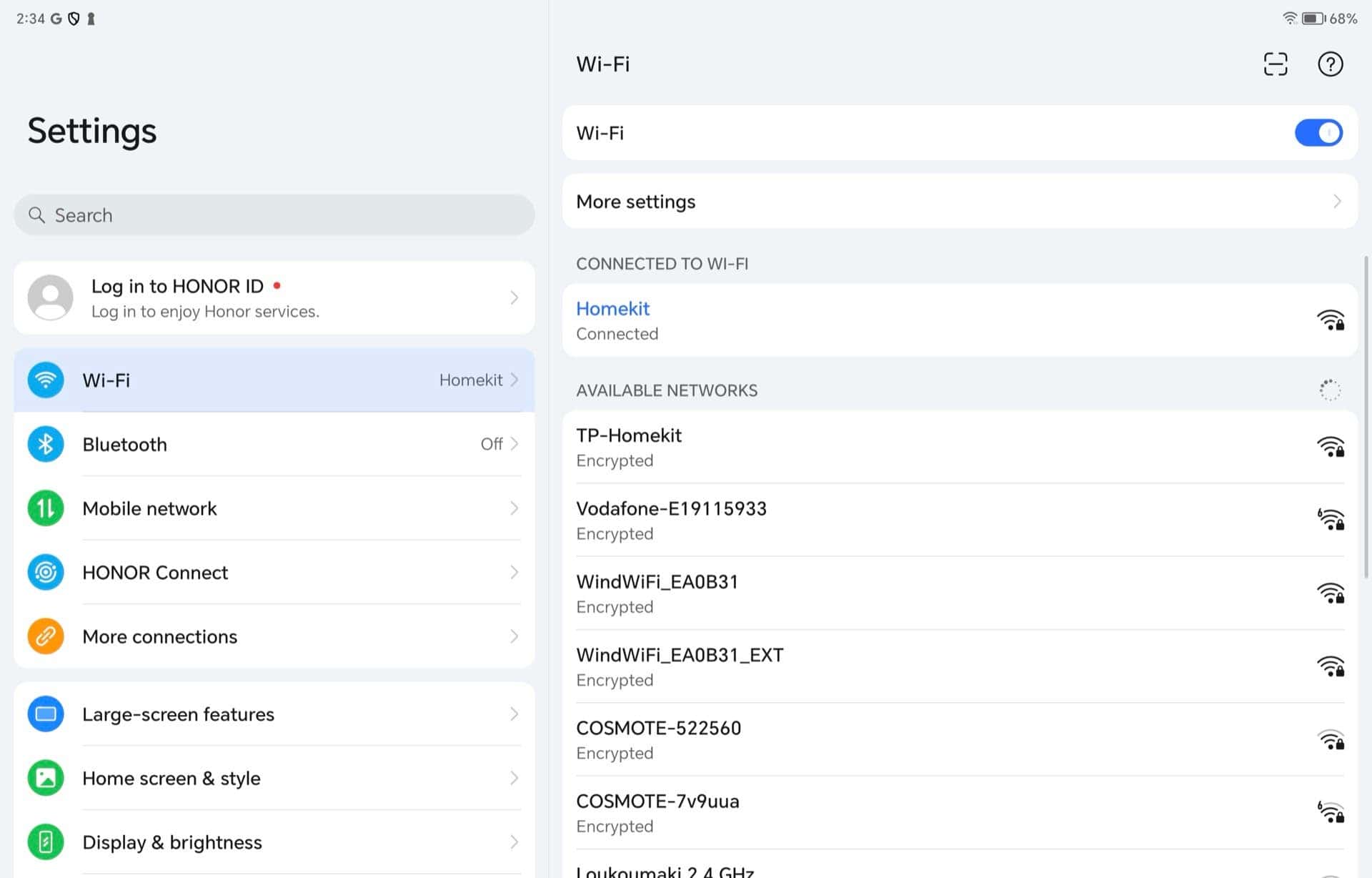Expand the Large-screen features chevron

(x=514, y=714)
